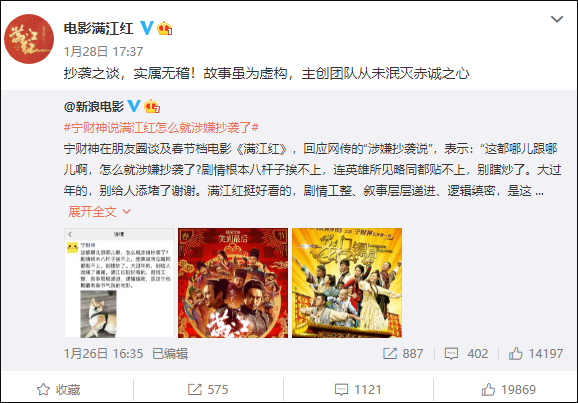The image size is (578, 403).
Task: Click the crown icon beside 新浪电影
Action: tap(152, 106)
